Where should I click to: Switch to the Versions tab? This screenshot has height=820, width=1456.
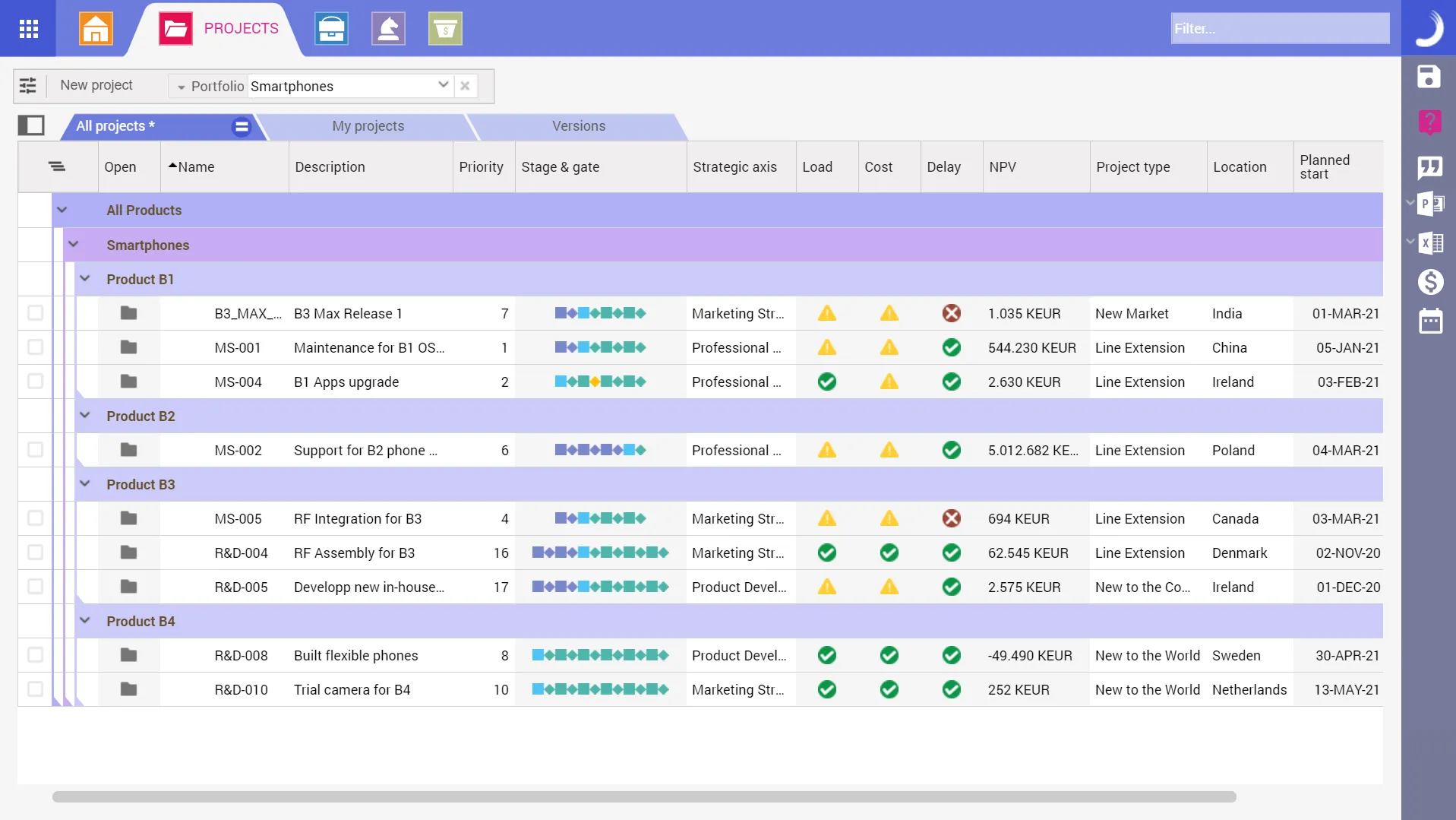(578, 126)
